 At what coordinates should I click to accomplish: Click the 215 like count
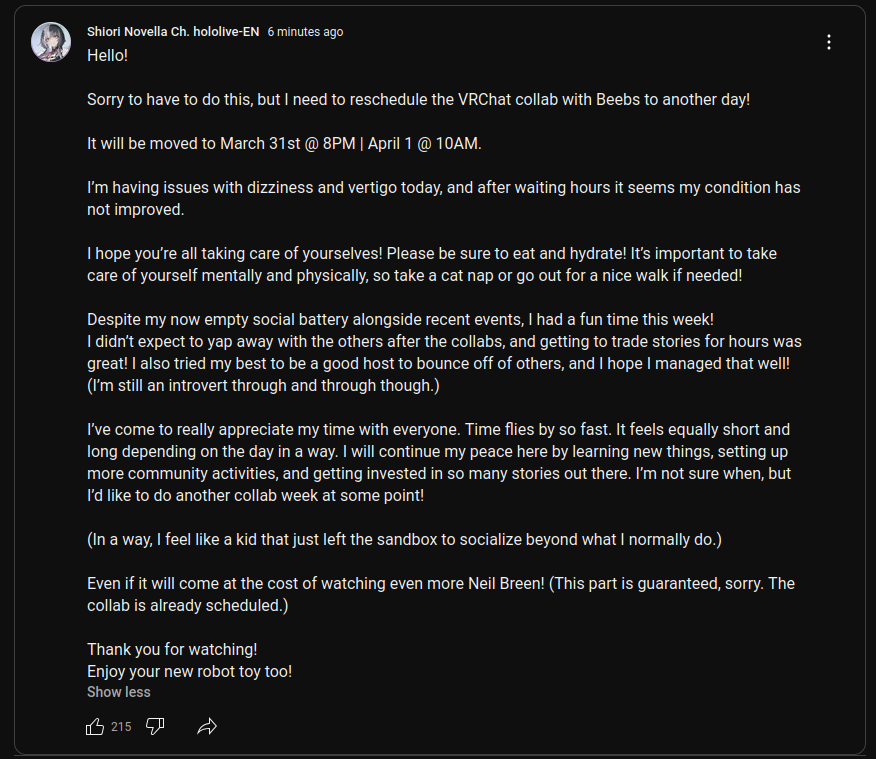(121, 727)
